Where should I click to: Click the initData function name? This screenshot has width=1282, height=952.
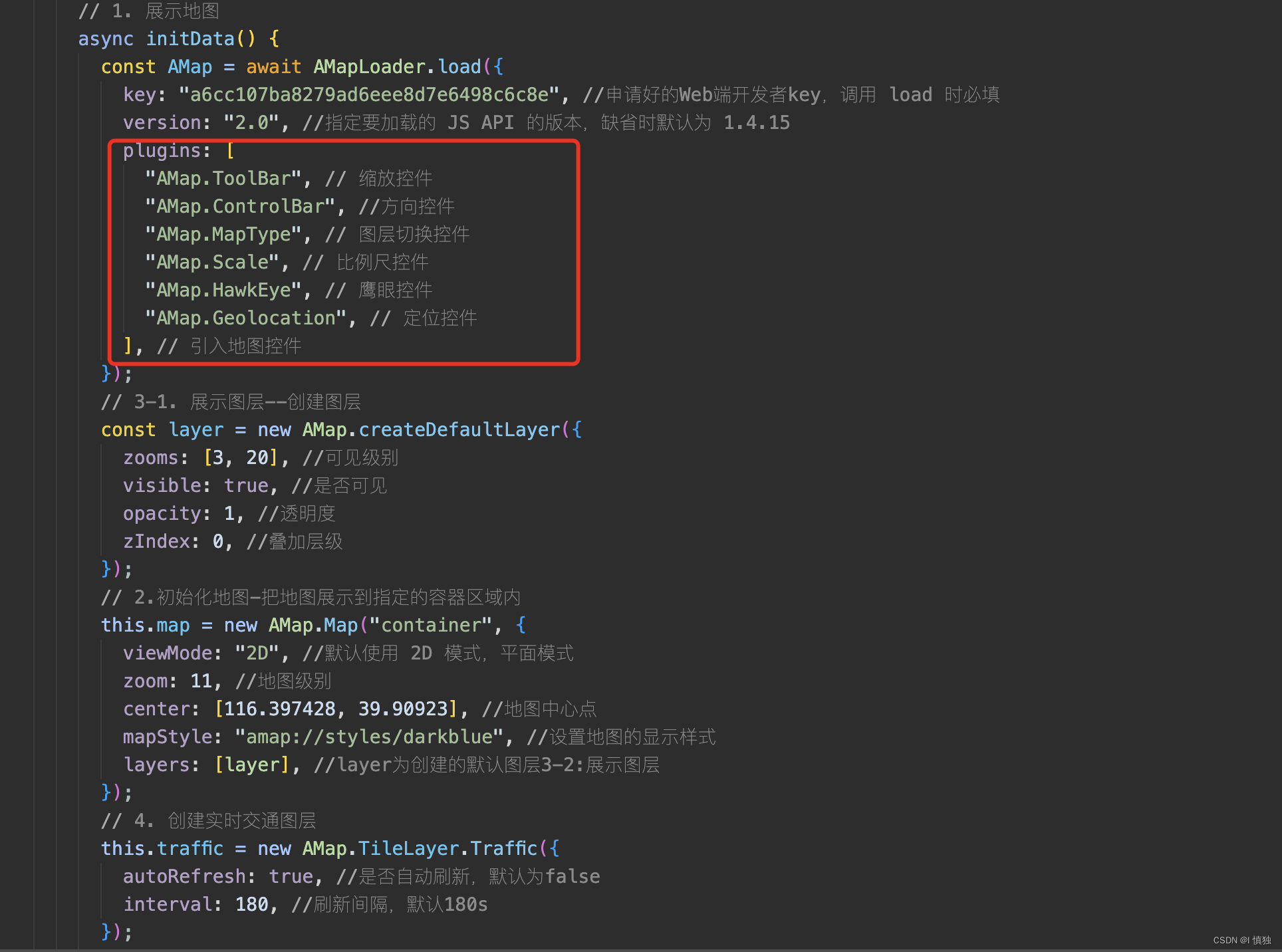pos(190,39)
